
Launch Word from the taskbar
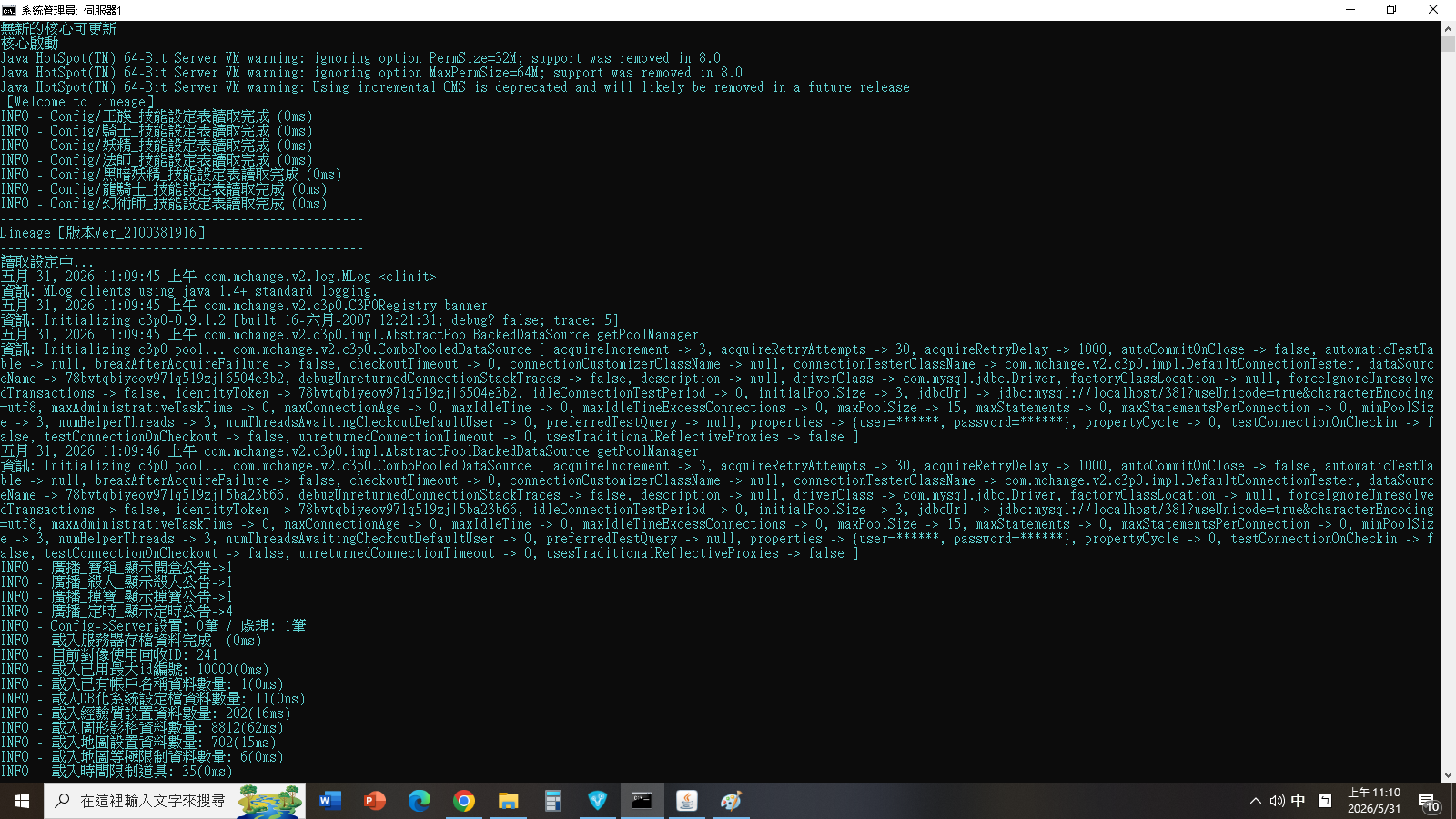click(330, 801)
